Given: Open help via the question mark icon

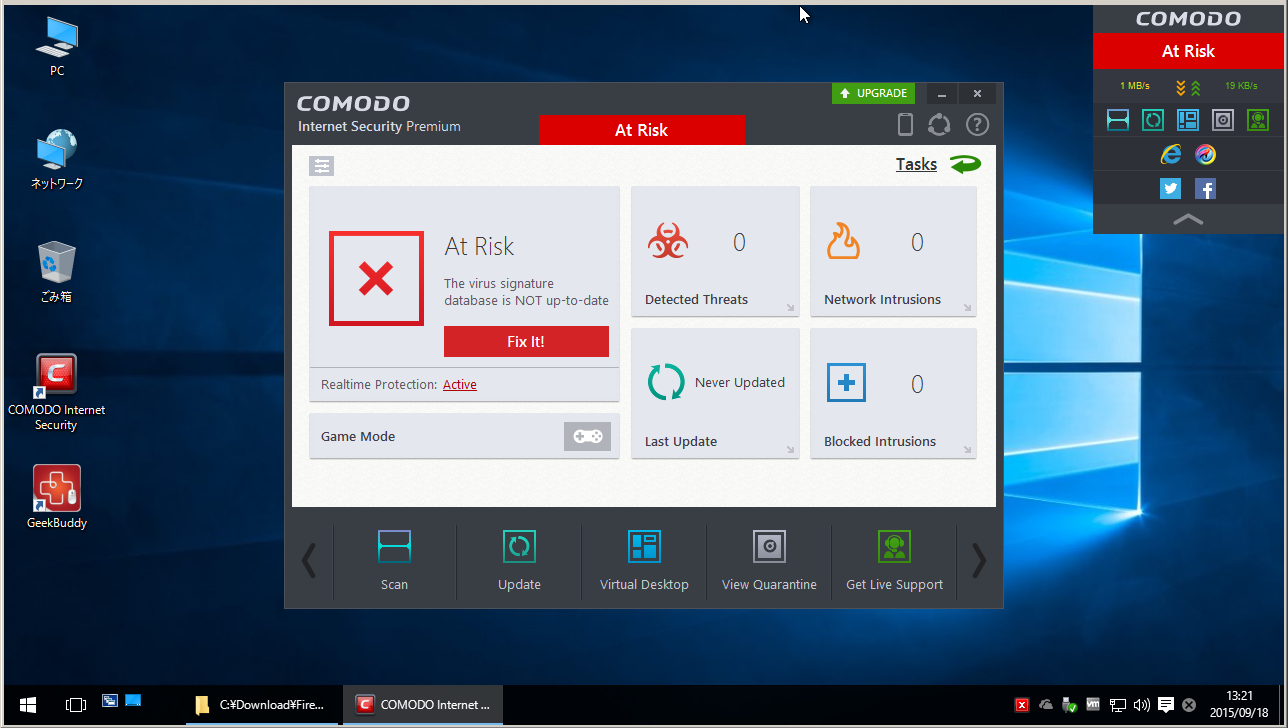Looking at the screenshot, I should pos(977,124).
